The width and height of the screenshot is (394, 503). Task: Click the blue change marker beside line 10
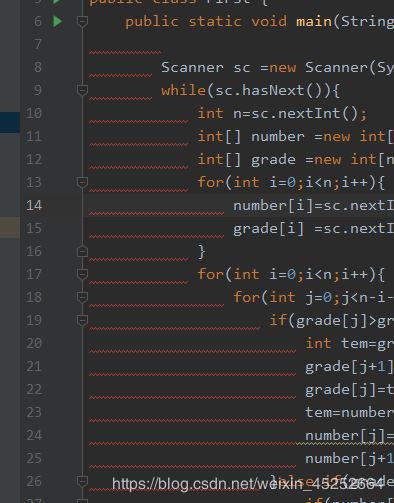(x=10, y=122)
